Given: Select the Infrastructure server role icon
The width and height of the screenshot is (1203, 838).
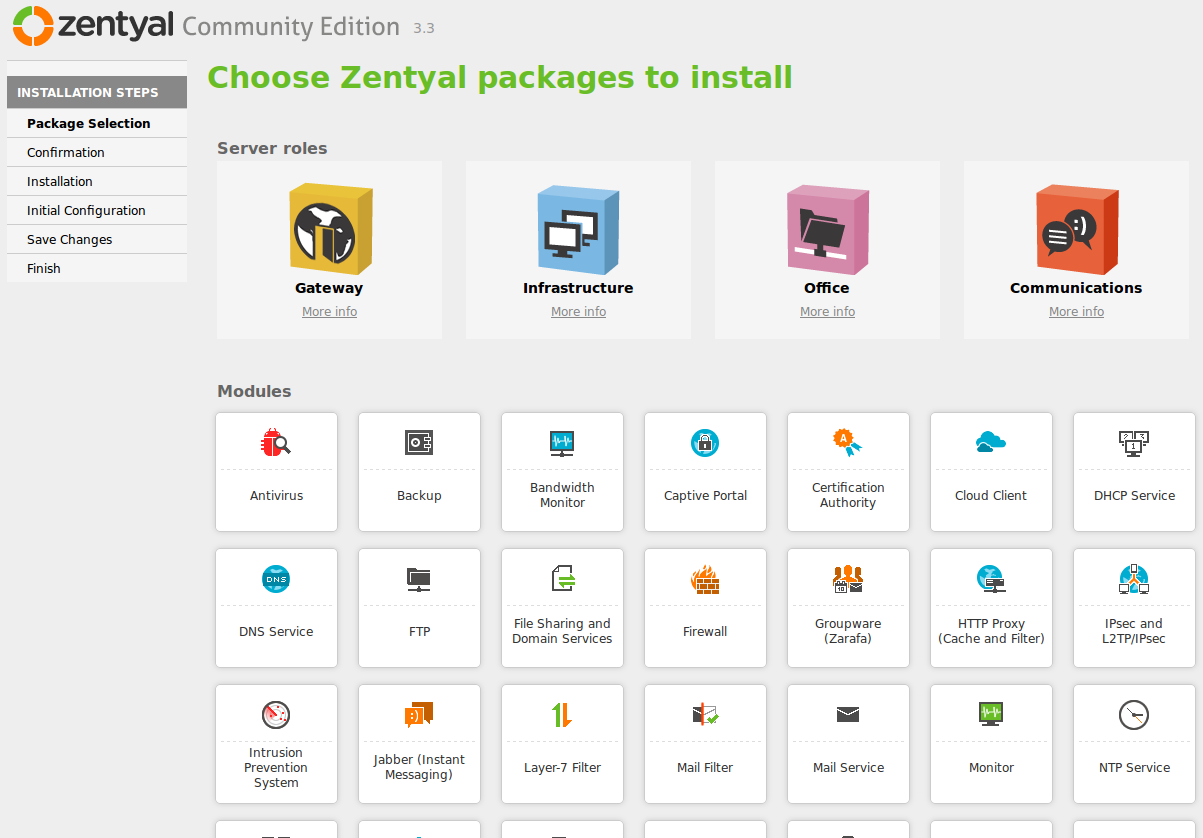Looking at the screenshot, I should tap(578, 229).
